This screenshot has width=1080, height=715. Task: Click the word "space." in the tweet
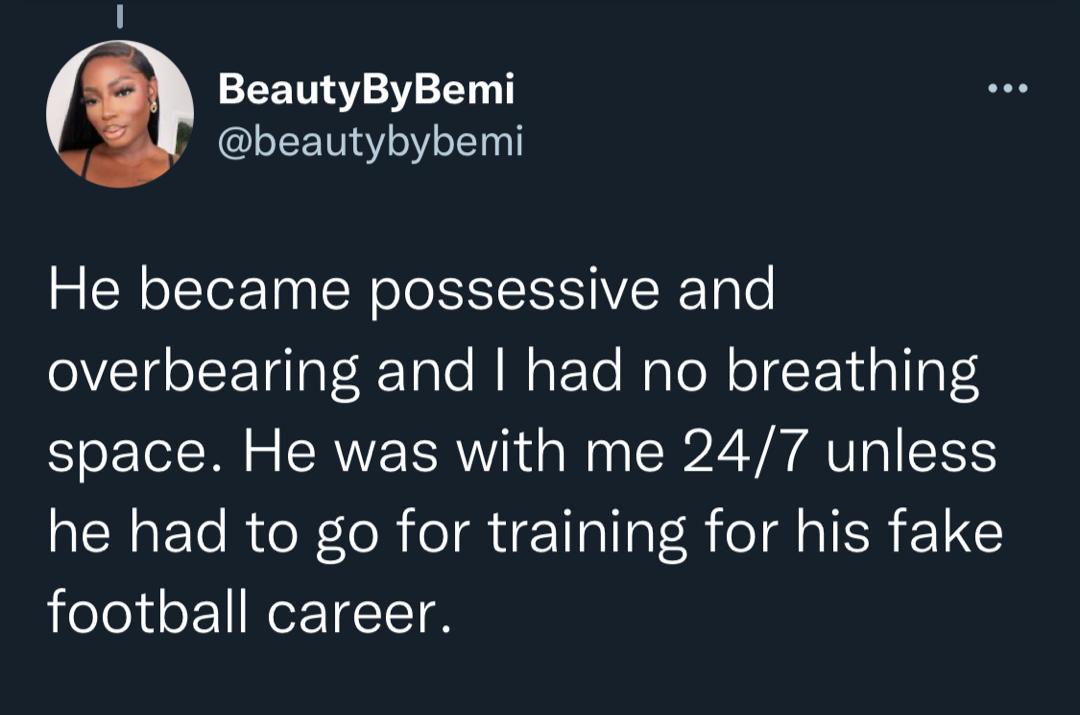pyautogui.click(x=135, y=453)
